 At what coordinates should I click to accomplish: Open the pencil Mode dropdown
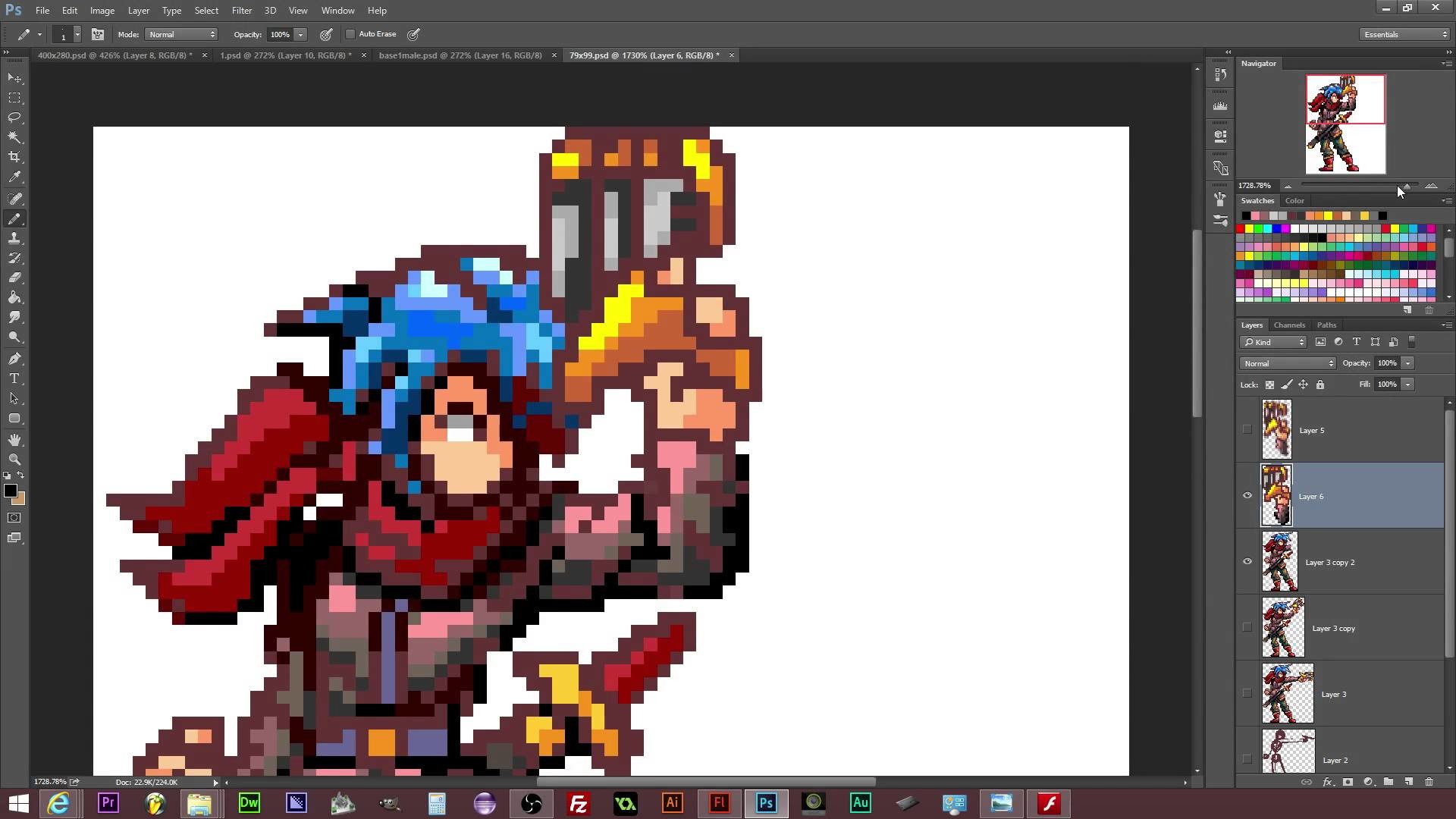coord(181,34)
